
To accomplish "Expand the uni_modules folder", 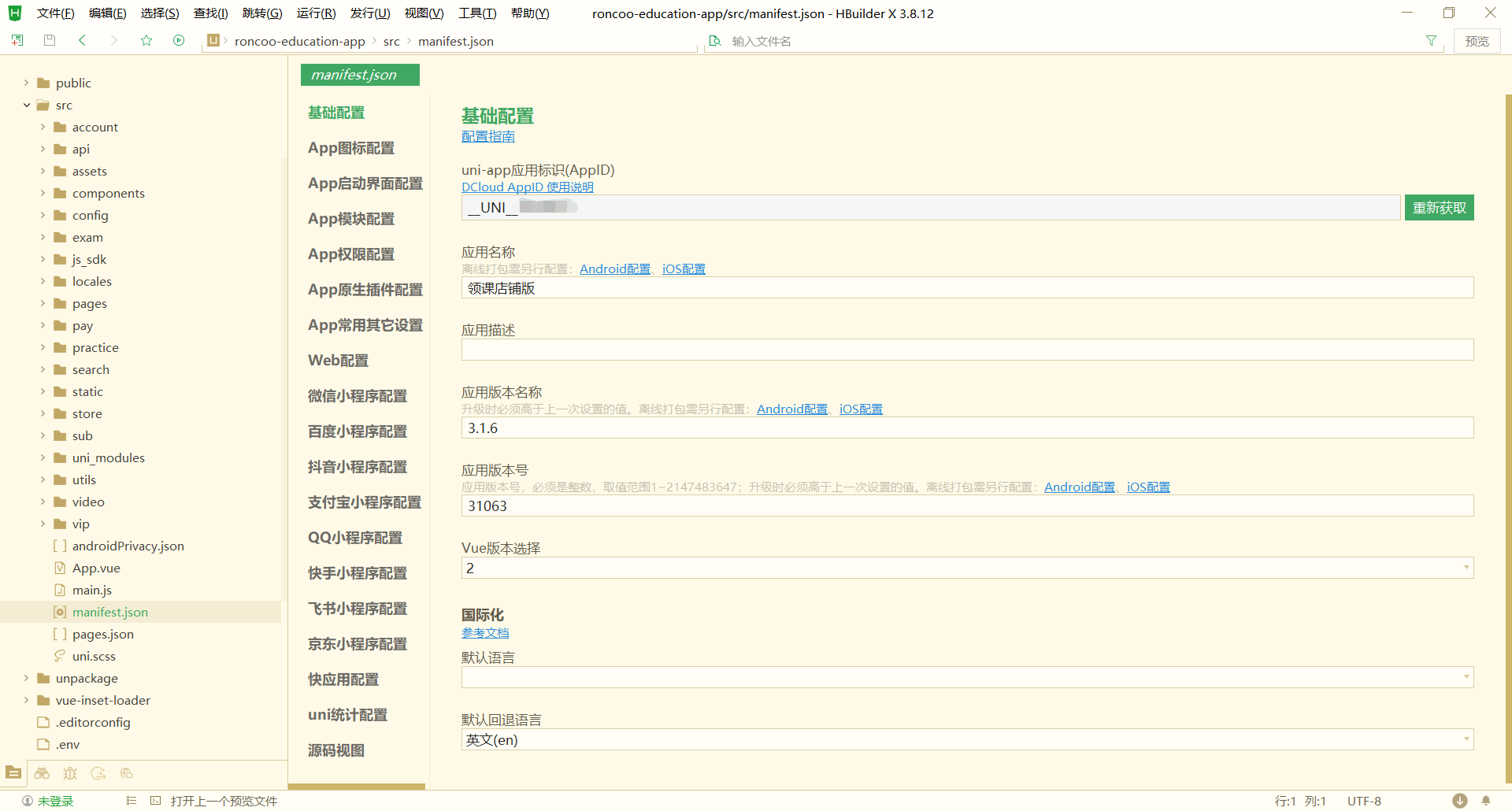I will click(43, 457).
